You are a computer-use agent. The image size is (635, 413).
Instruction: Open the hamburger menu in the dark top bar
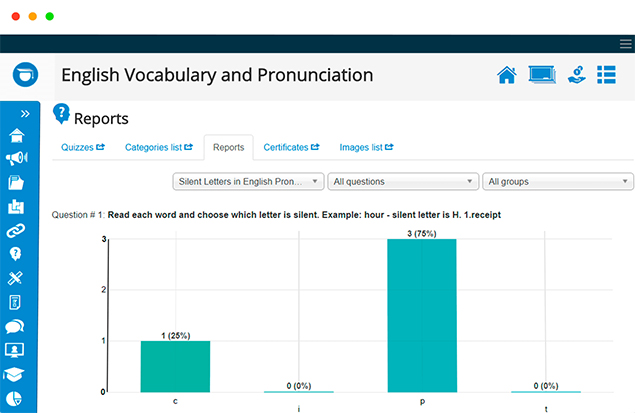(626, 44)
